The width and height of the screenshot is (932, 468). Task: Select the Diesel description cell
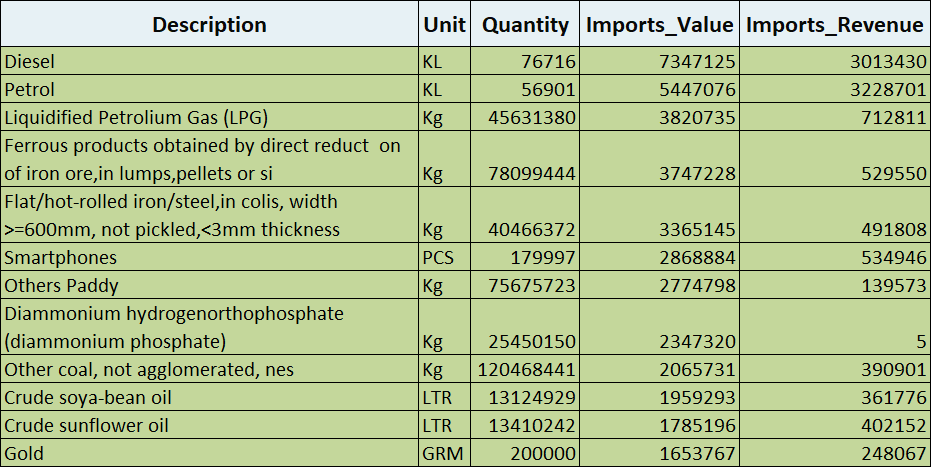click(209, 61)
